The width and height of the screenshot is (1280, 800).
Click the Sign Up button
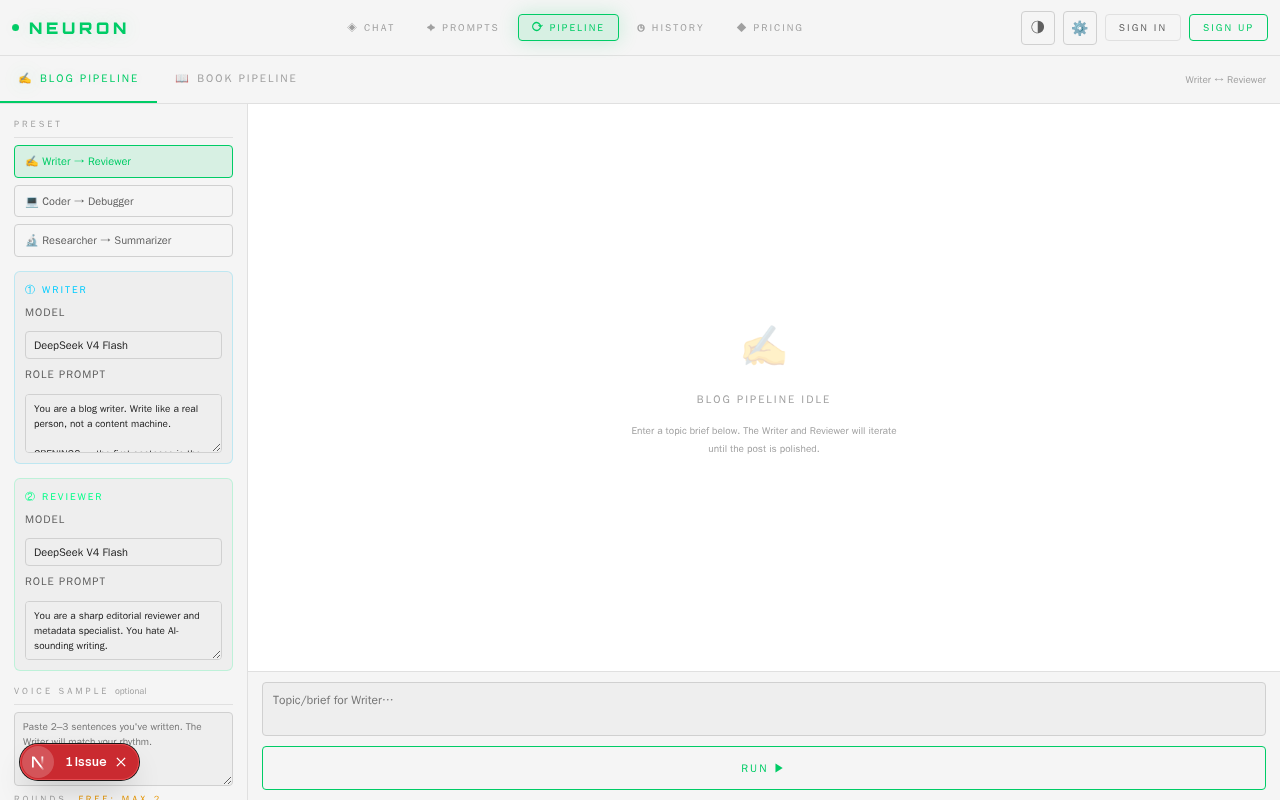pyautogui.click(x=1228, y=28)
